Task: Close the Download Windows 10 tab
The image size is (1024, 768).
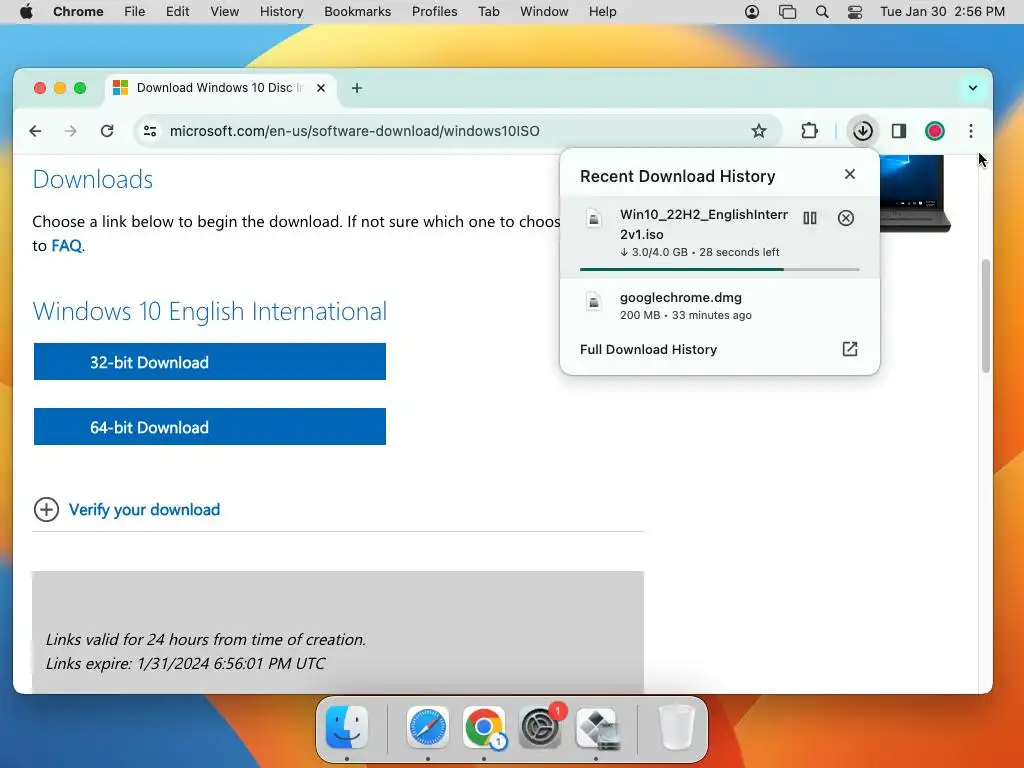Action: click(x=321, y=88)
